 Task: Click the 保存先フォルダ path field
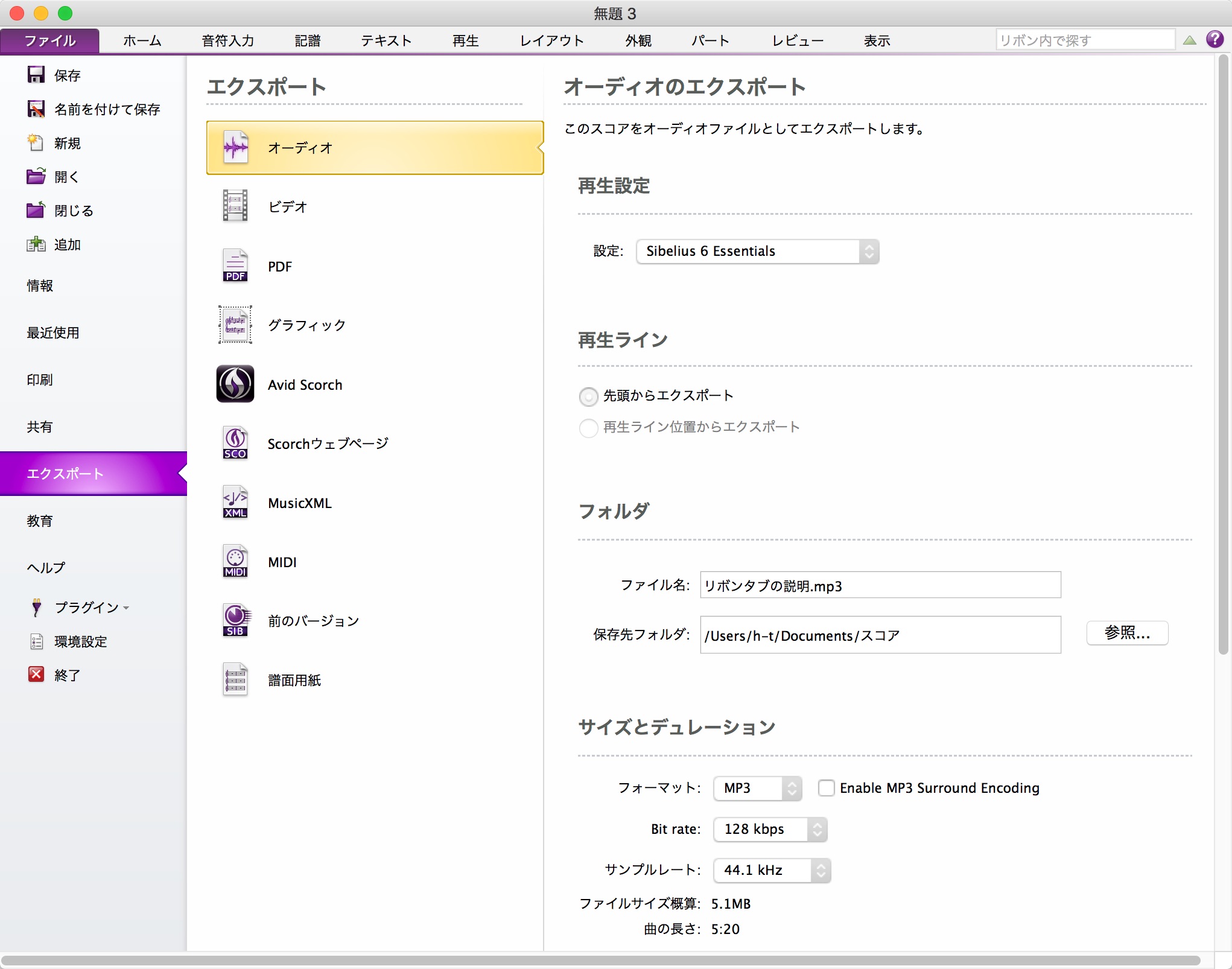click(x=880, y=635)
